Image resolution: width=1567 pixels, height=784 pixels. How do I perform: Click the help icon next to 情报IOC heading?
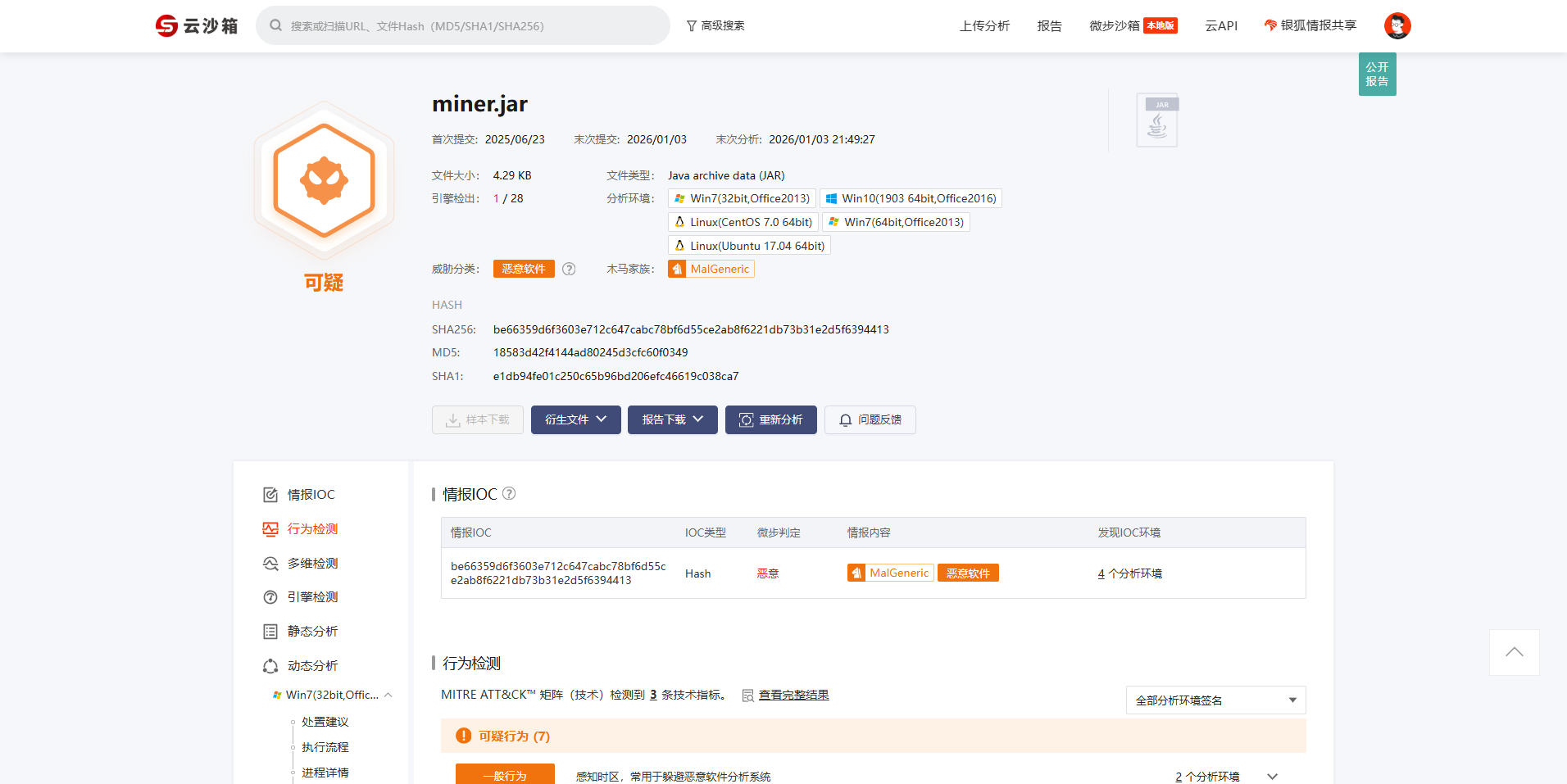pyautogui.click(x=509, y=493)
